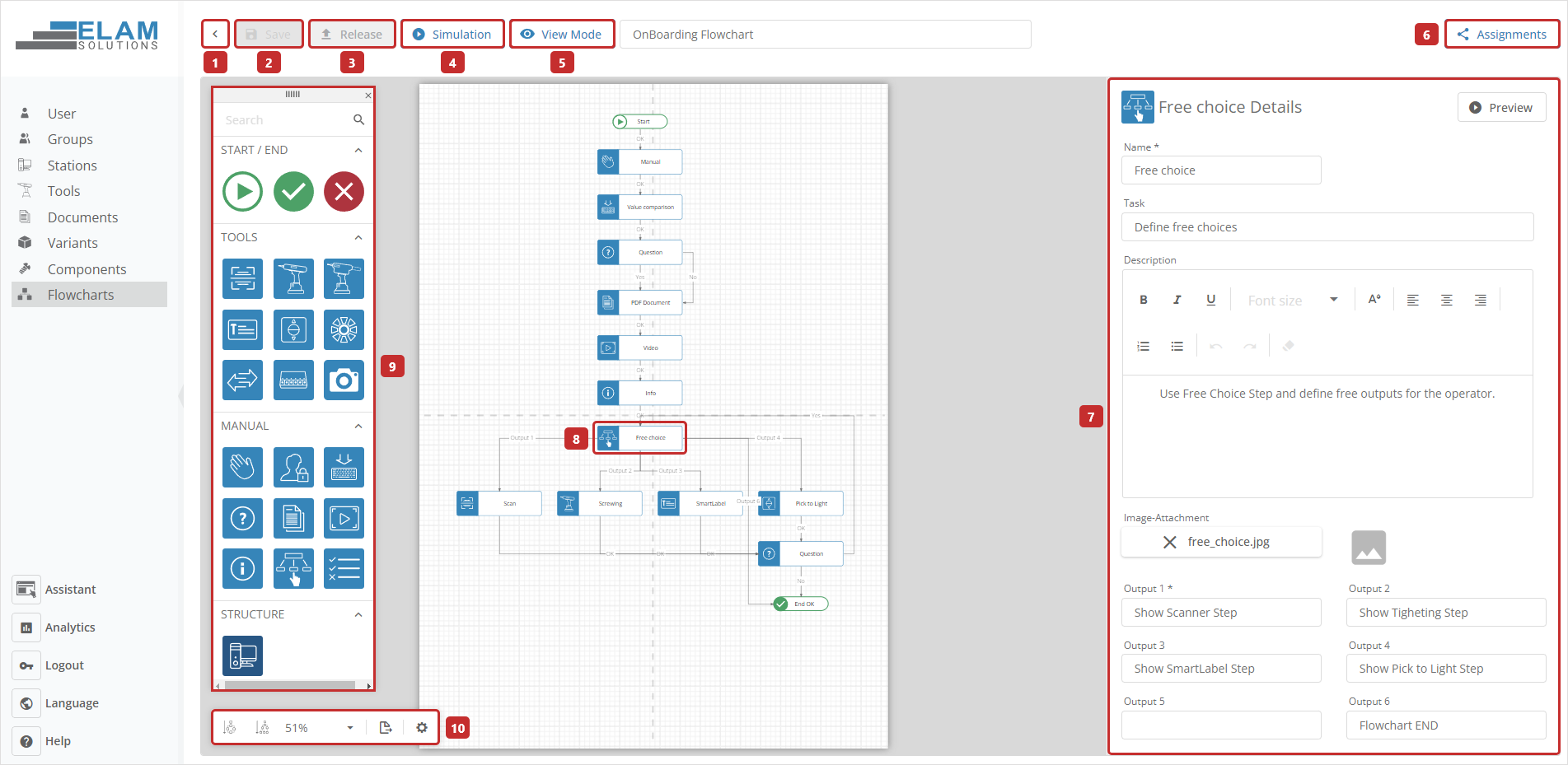Select the Camera tool in the Tools section

(344, 380)
